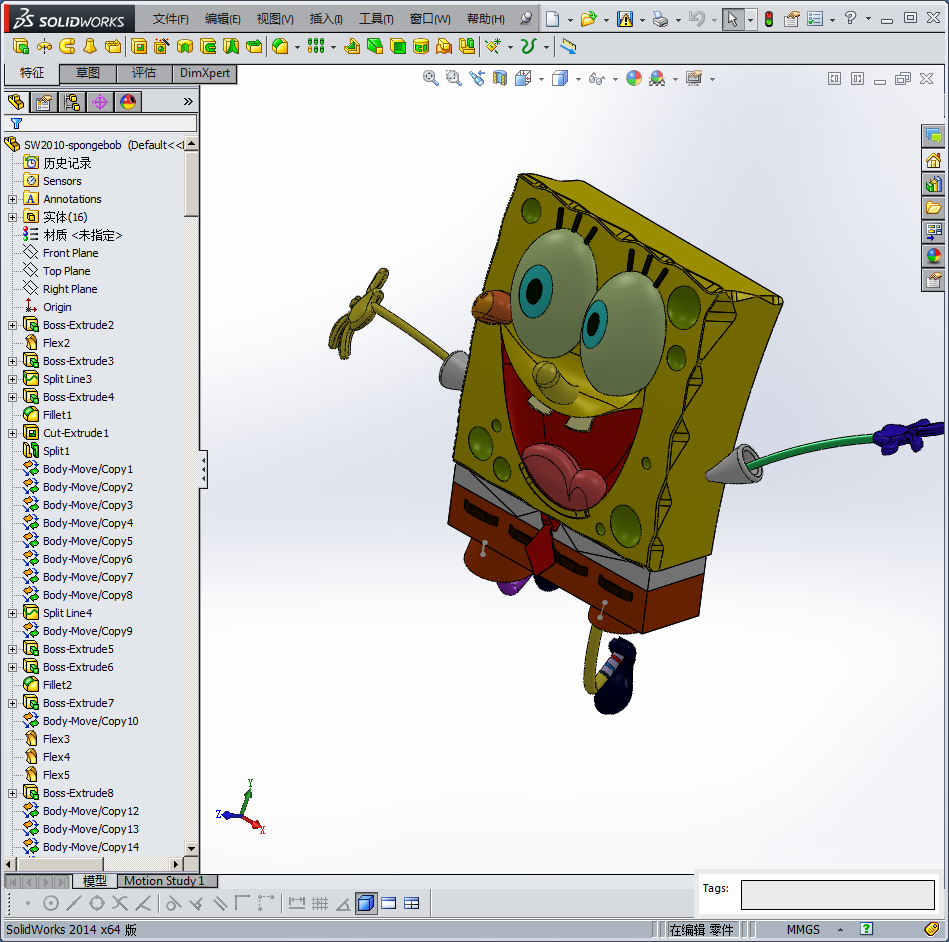
Task: Open the Options checklist icon
Action: coord(815,19)
